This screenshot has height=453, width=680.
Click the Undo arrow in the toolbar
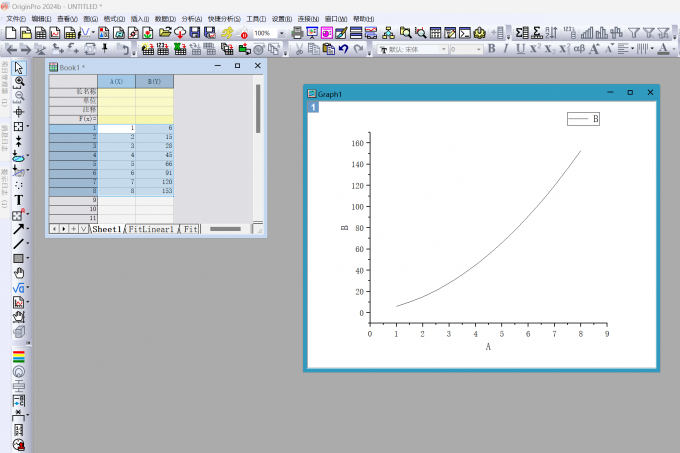[343, 49]
